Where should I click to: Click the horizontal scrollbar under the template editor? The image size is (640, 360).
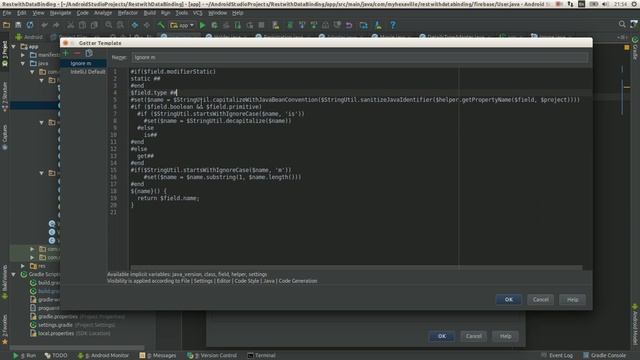tap(356, 268)
